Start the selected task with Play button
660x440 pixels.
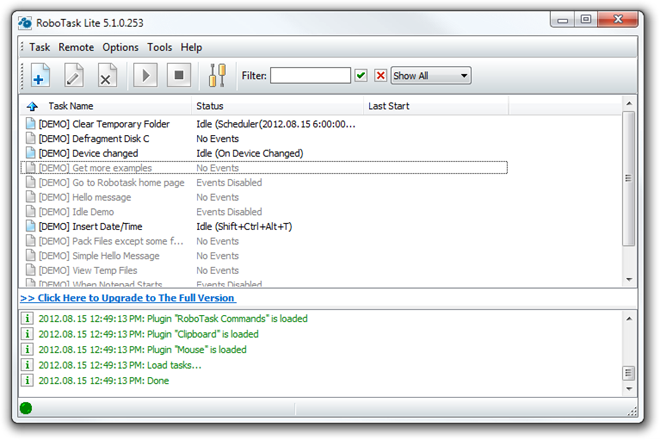point(145,75)
